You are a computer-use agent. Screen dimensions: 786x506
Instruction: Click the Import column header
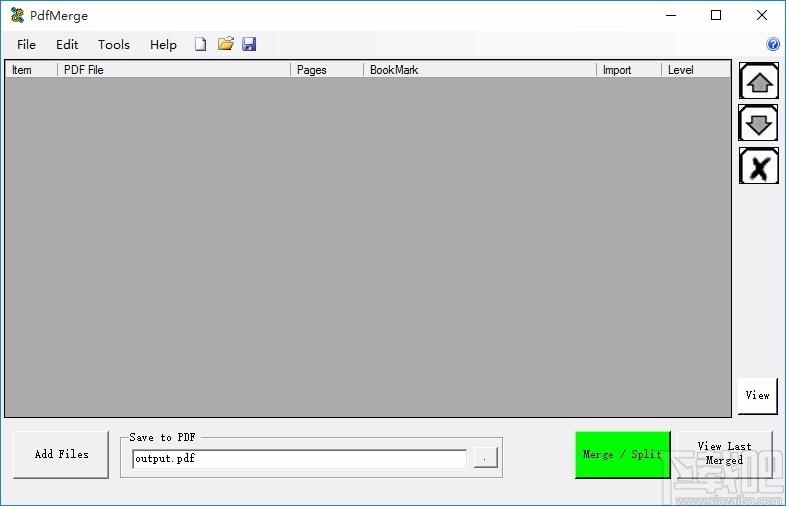(629, 70)
